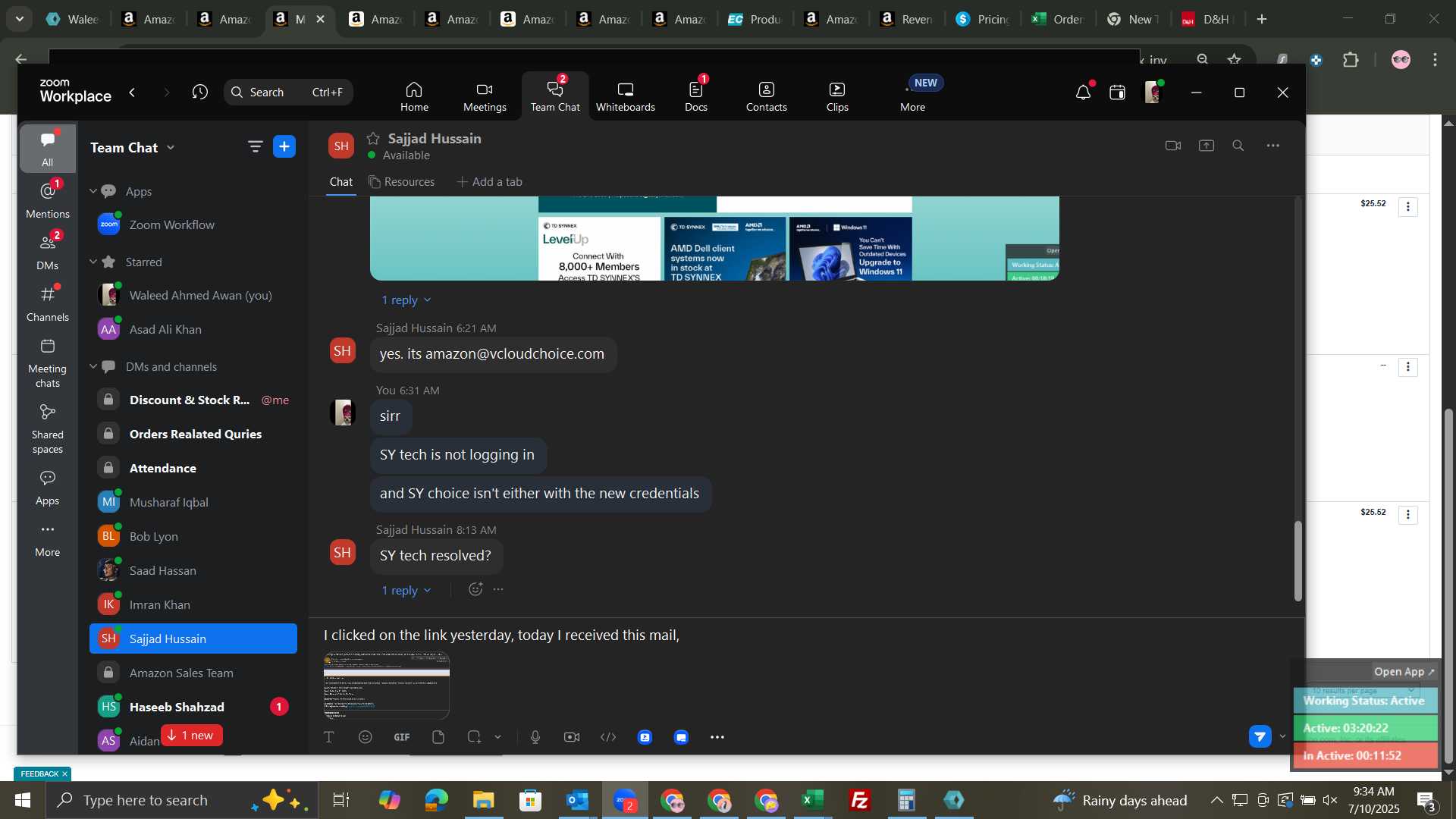The image size is (1456, 819).
Task: Open the Home tab in Zoom
Action: 414,96
